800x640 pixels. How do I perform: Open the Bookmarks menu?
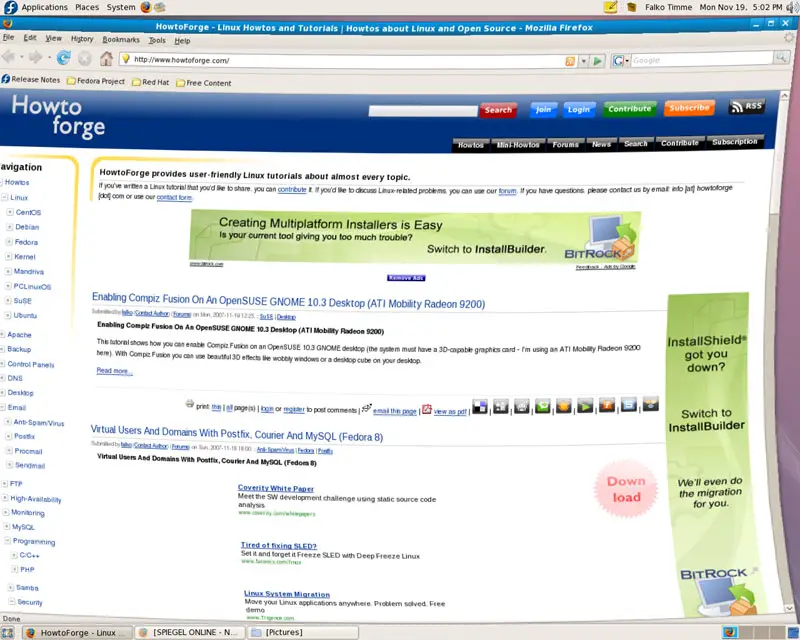(121, 40)
